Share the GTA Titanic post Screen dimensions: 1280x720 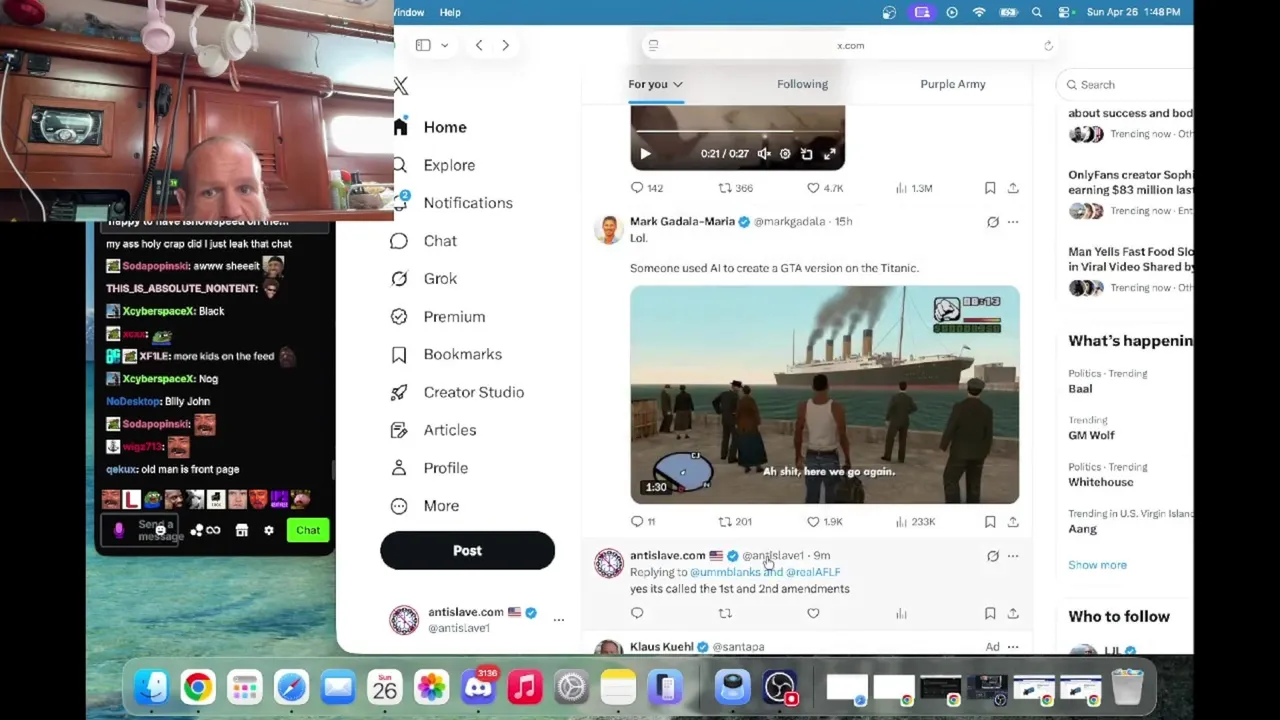pyautogui.click(x=1013, y=521)
